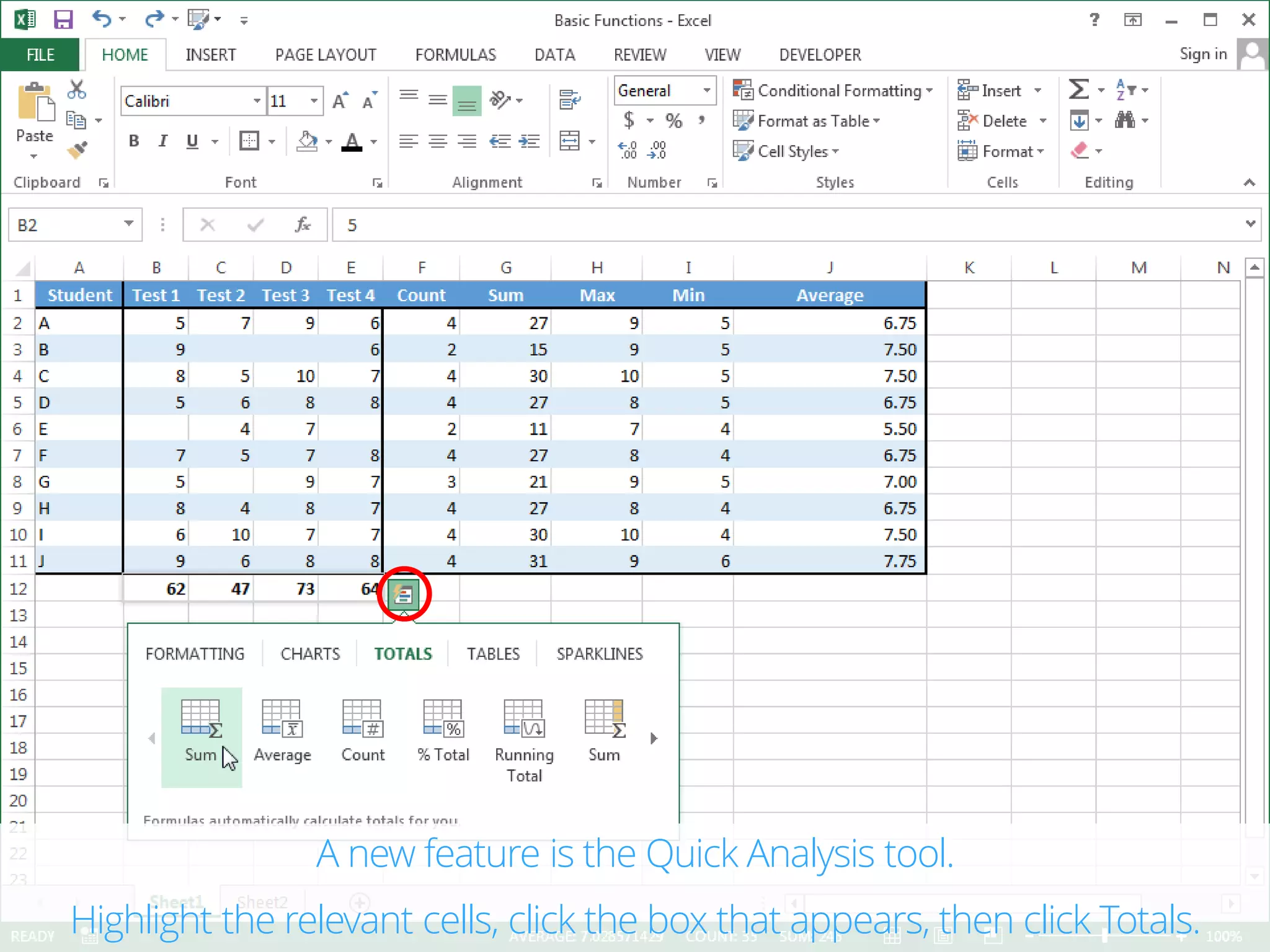Click Increase Decimal icon
The image size is (1270, 952).
click(628, 149)
